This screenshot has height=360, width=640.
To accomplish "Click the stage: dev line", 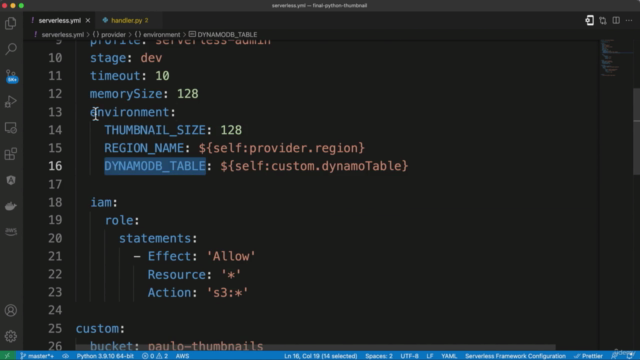I will pyautogui.click(x=126, y=58).
